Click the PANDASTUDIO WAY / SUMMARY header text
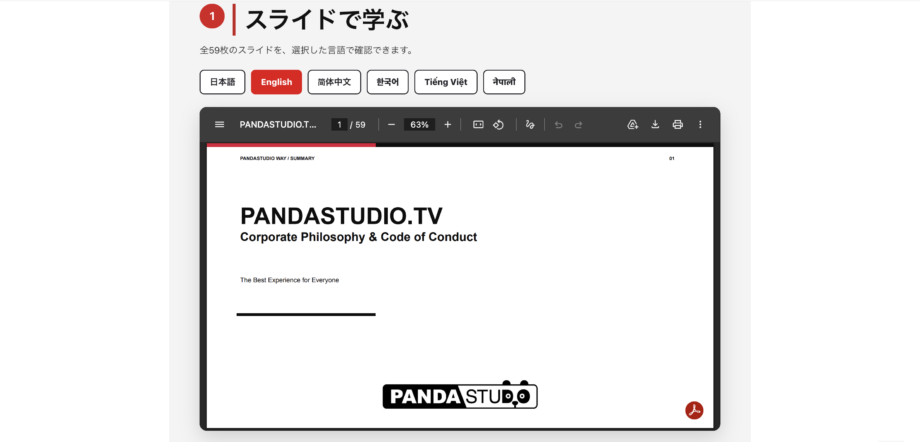 click(277, 158)
